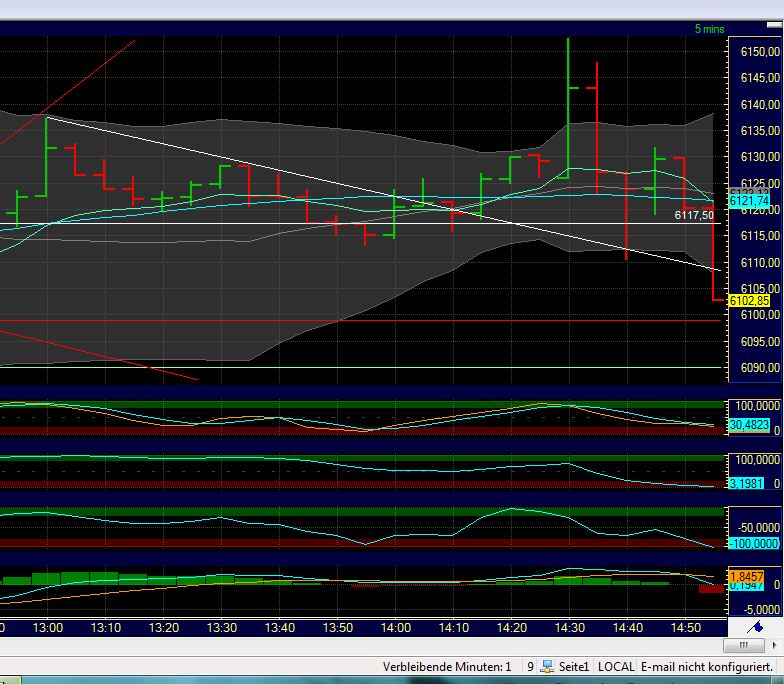Click the "LOCAL" status bar field
This screenshot has height=684, width=784.
coord(617,666)
